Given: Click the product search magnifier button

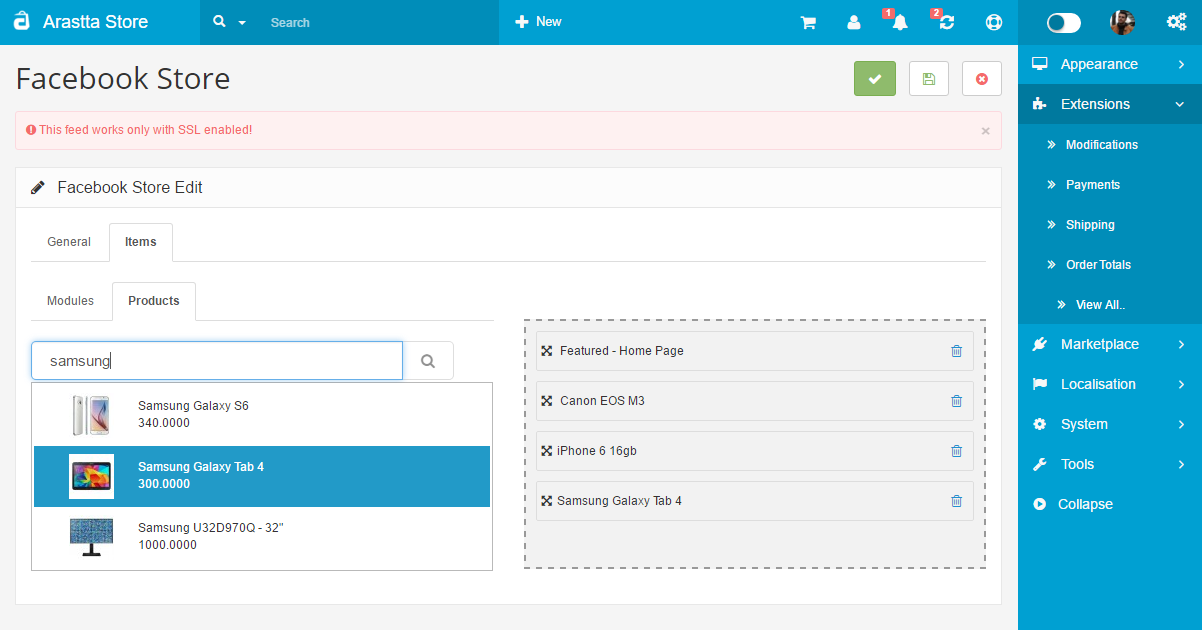Looking at the screenshot, I should click(x=428, y=361).
